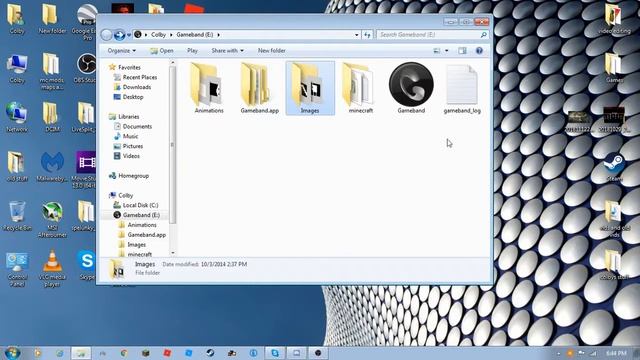The height and width of the screenshot is (360, 640).
Task: Open the Videos library
Action: click(131, 156)
